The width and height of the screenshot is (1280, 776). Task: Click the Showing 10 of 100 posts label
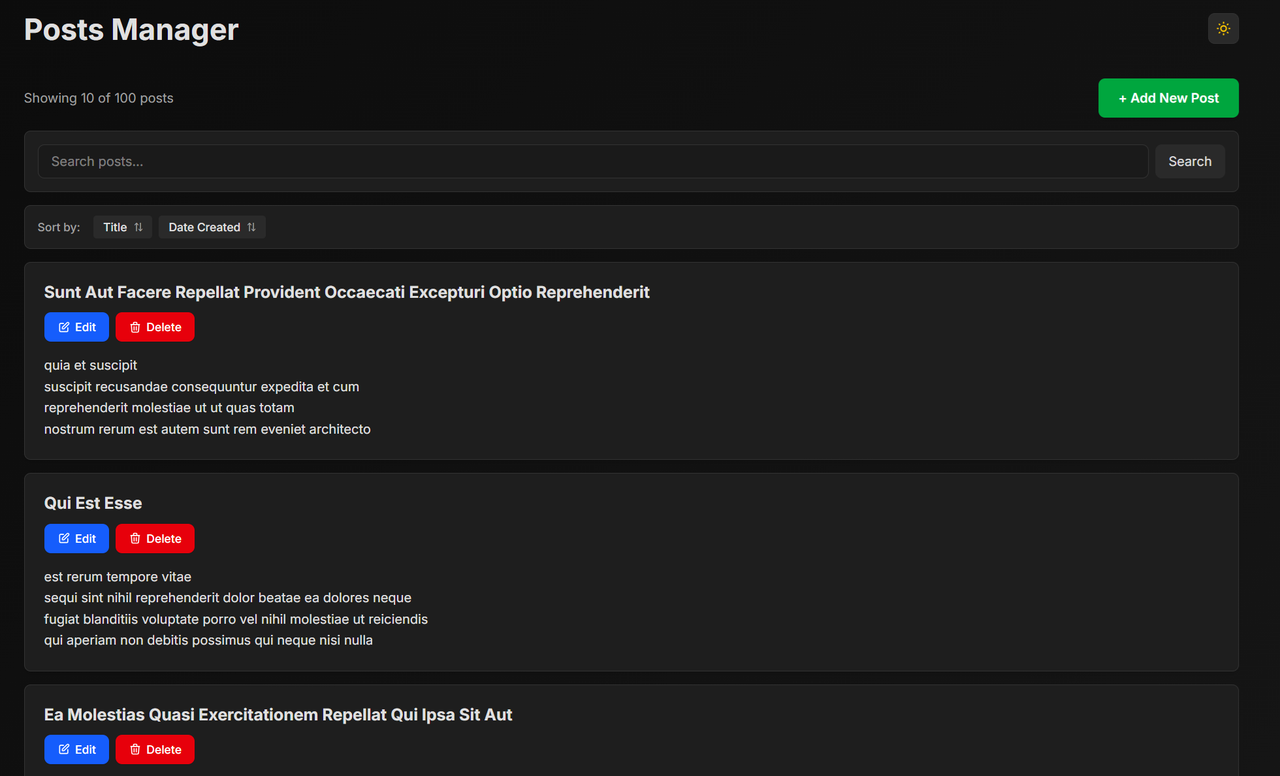pos(98,97)
